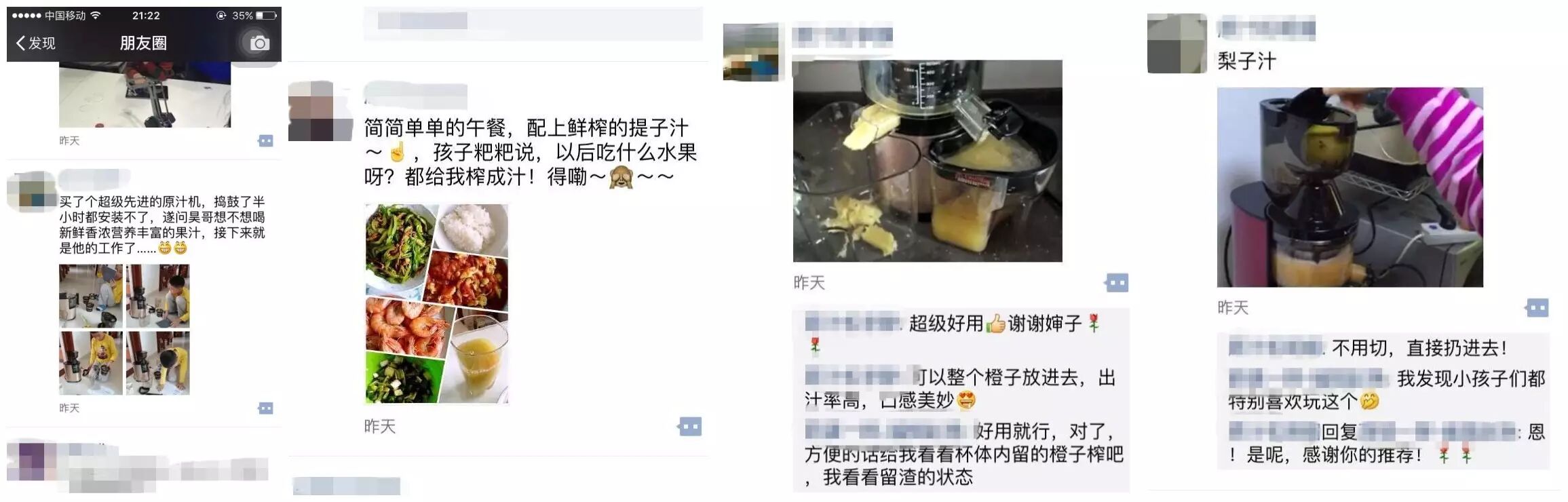View the pear juice juicer photo
The height and width of the screenshot is (502, 1568).
pyautogui.click(x=1350, y=187)
